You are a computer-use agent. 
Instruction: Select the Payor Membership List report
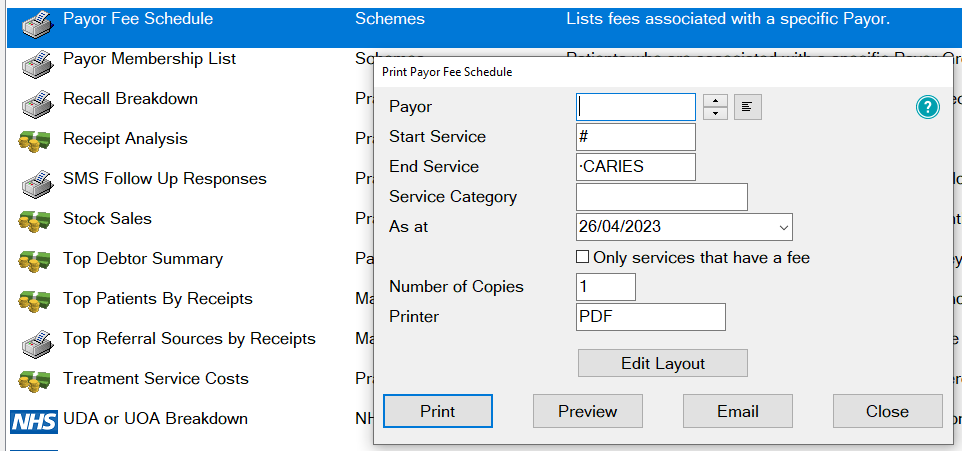pyautogui.click(x=150, y=59)
